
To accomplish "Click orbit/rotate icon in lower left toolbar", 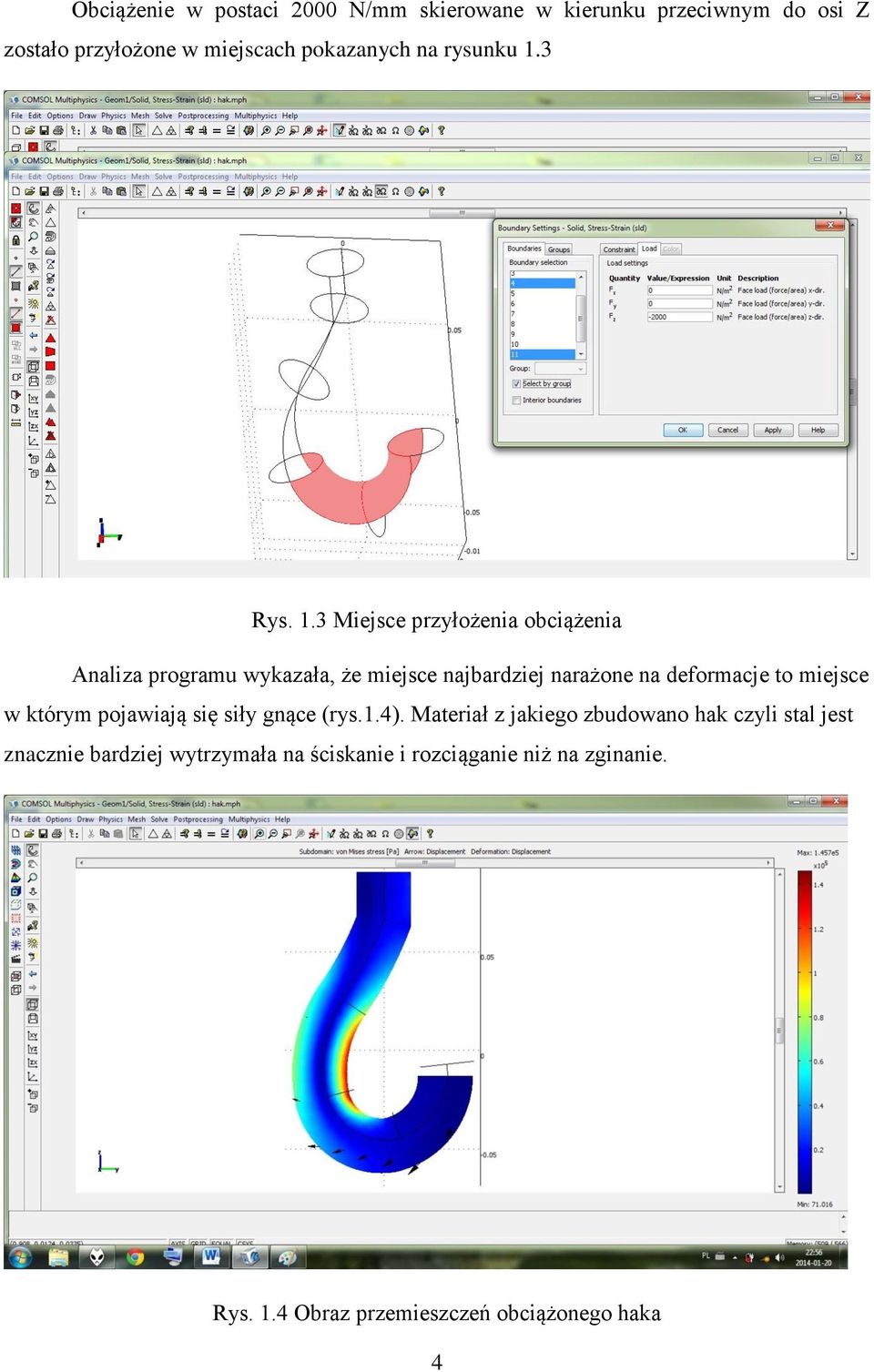I will coord(33,849).
